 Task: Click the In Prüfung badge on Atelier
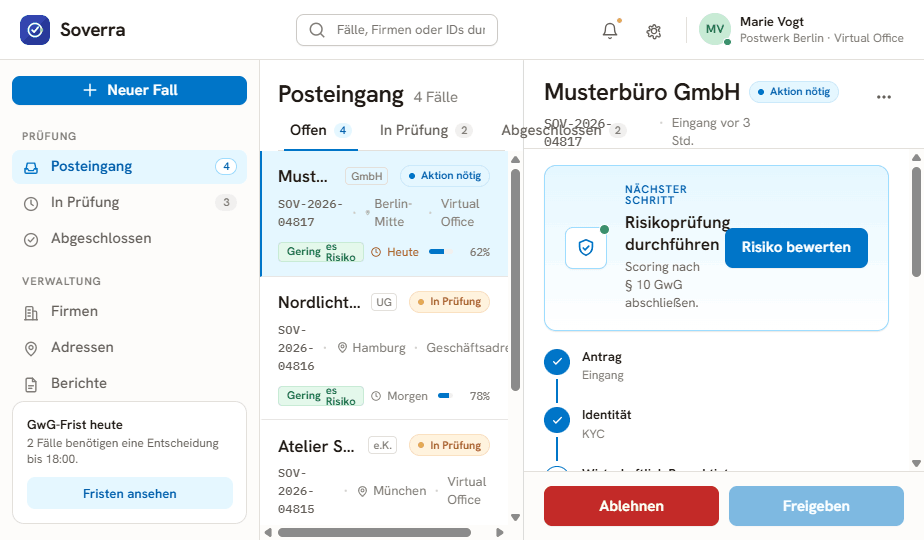pos(450,446)
